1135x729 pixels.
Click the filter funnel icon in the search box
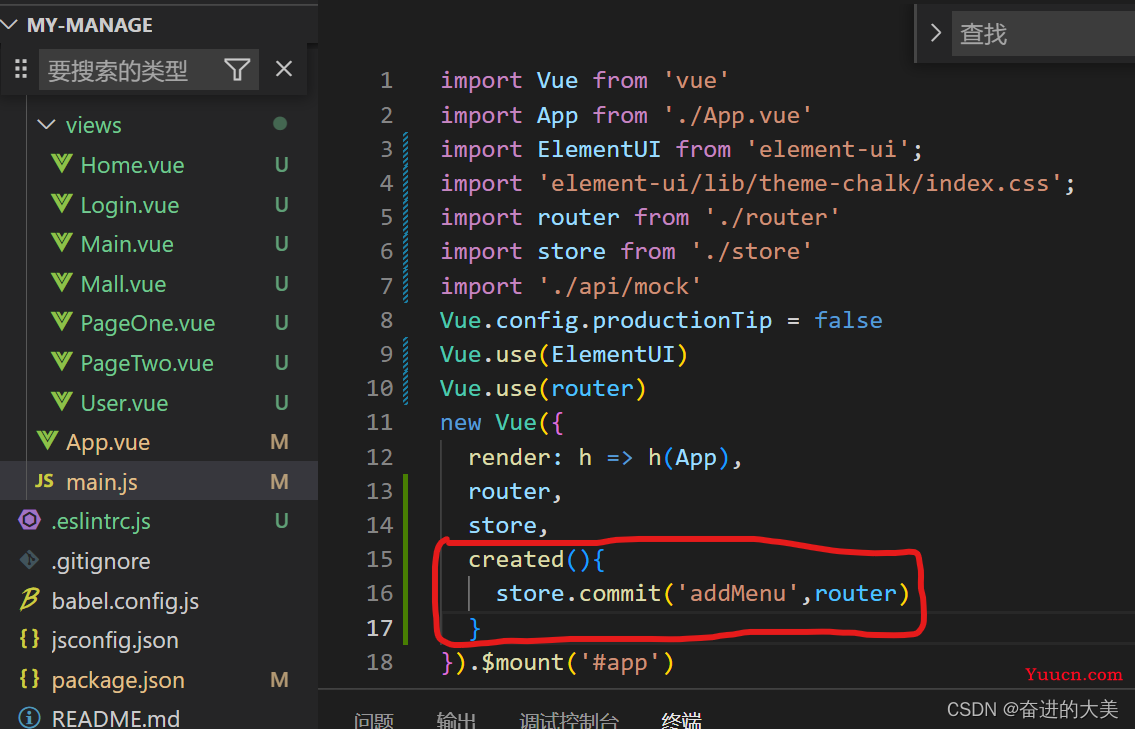point(237,70)
